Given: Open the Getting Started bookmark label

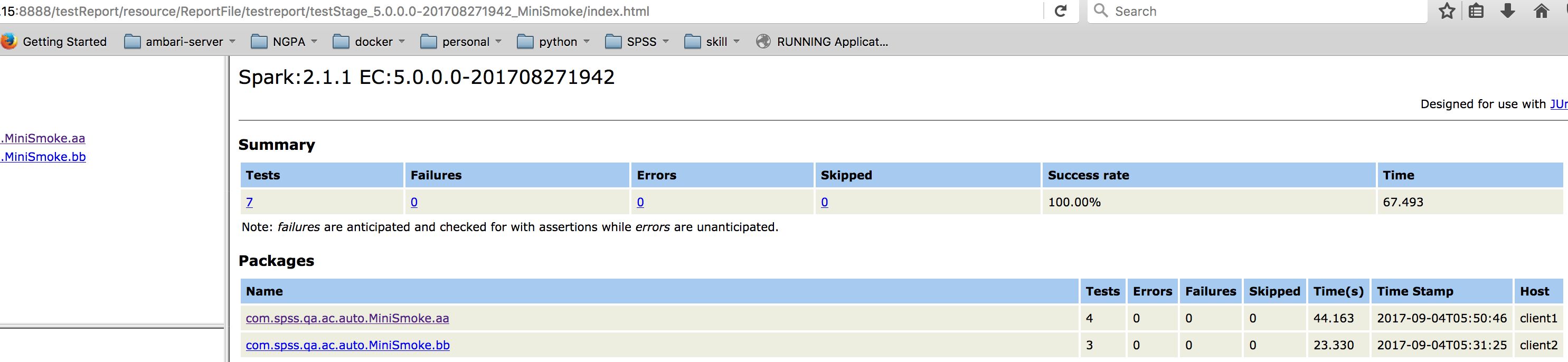Looking at the screenshot, I should (x=64, y=41).
